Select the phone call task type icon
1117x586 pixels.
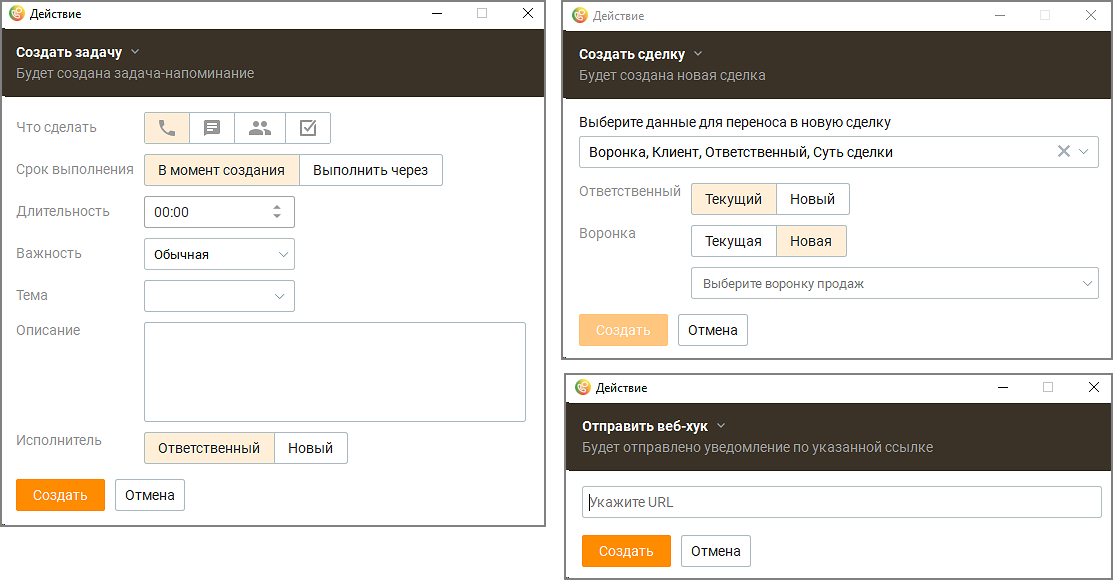click(x=167, y=128)
